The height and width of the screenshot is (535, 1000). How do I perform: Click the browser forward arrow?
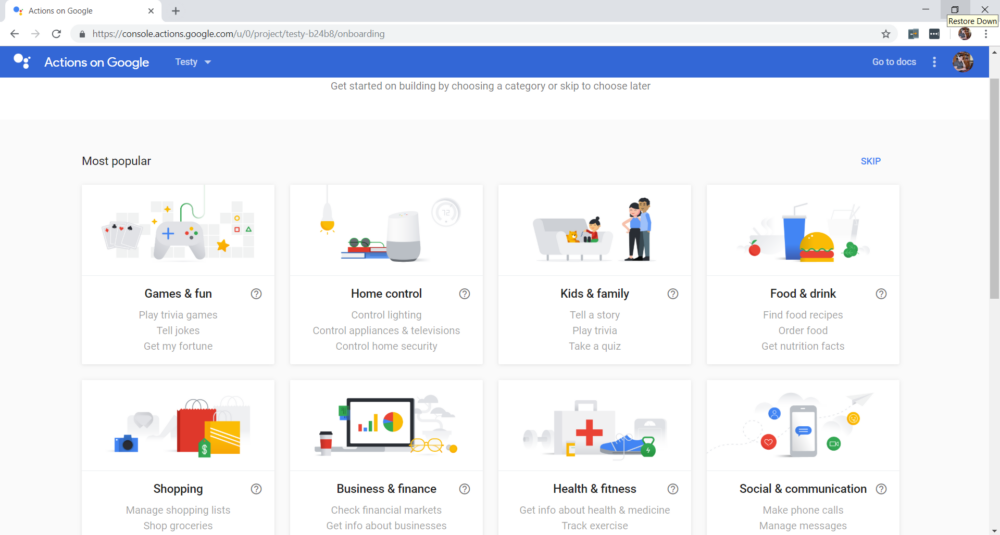pyautogui.click(x=36, y=34)
